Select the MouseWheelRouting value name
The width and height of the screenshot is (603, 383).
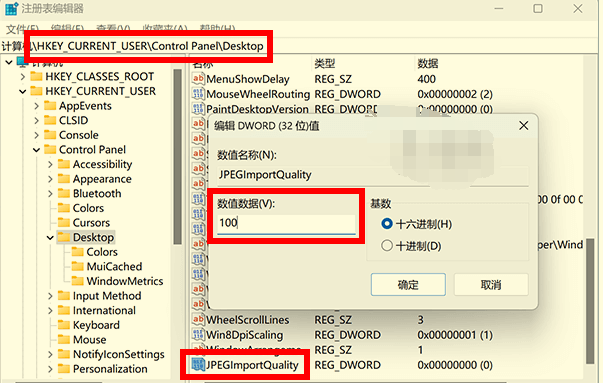pos(258,94)
